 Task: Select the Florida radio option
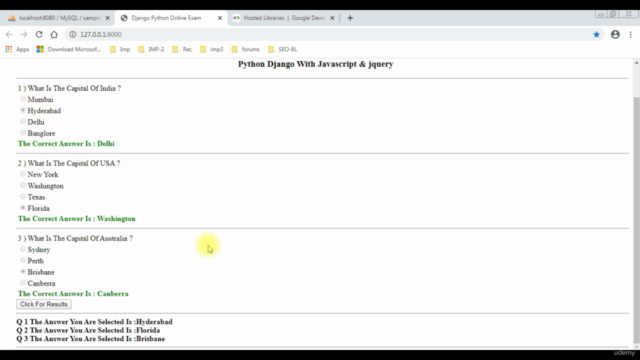23,208
